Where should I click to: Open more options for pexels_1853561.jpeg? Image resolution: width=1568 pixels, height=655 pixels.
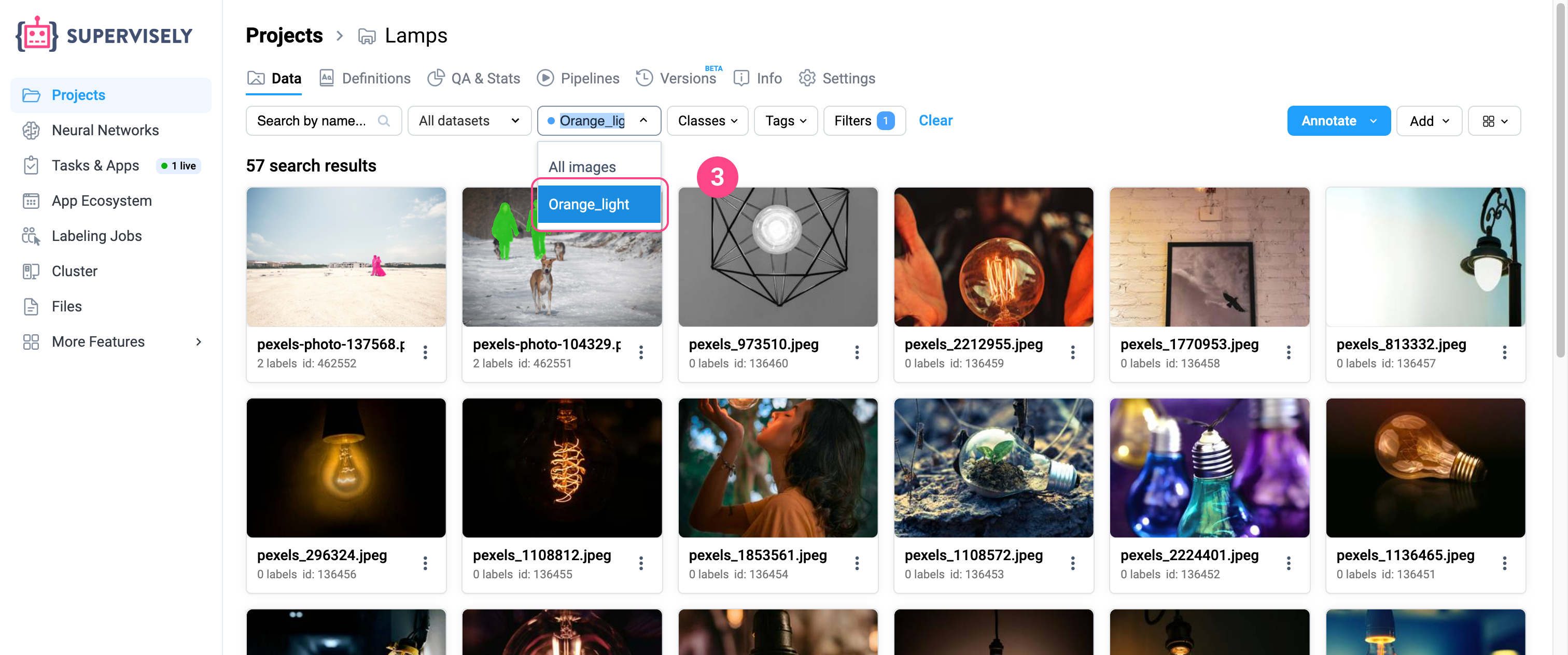[857, 563]
